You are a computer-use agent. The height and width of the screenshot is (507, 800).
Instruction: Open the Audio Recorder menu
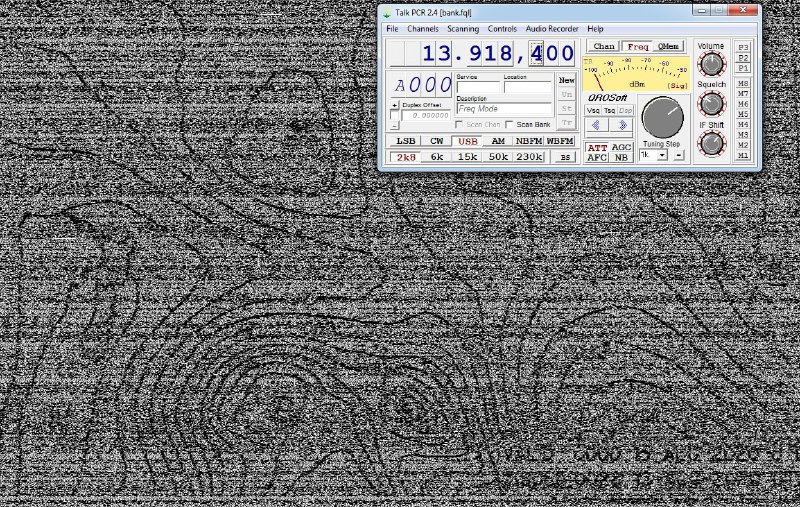[x=552, y=29]
